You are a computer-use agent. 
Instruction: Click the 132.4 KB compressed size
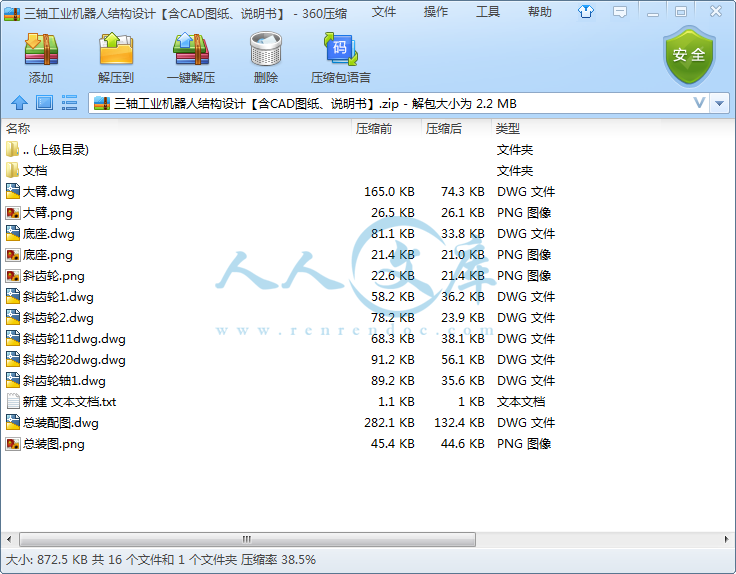coord(459,423)
